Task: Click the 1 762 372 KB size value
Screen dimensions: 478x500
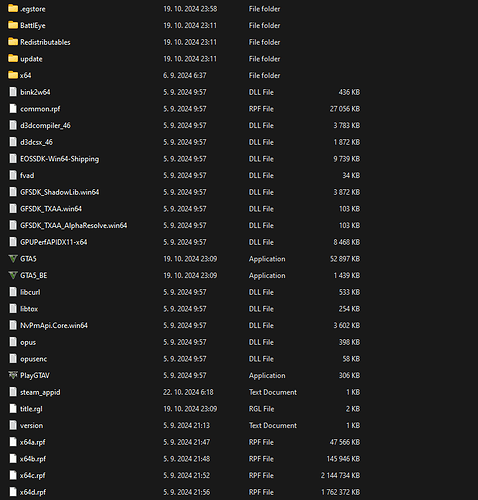Action: click(341, 492)
